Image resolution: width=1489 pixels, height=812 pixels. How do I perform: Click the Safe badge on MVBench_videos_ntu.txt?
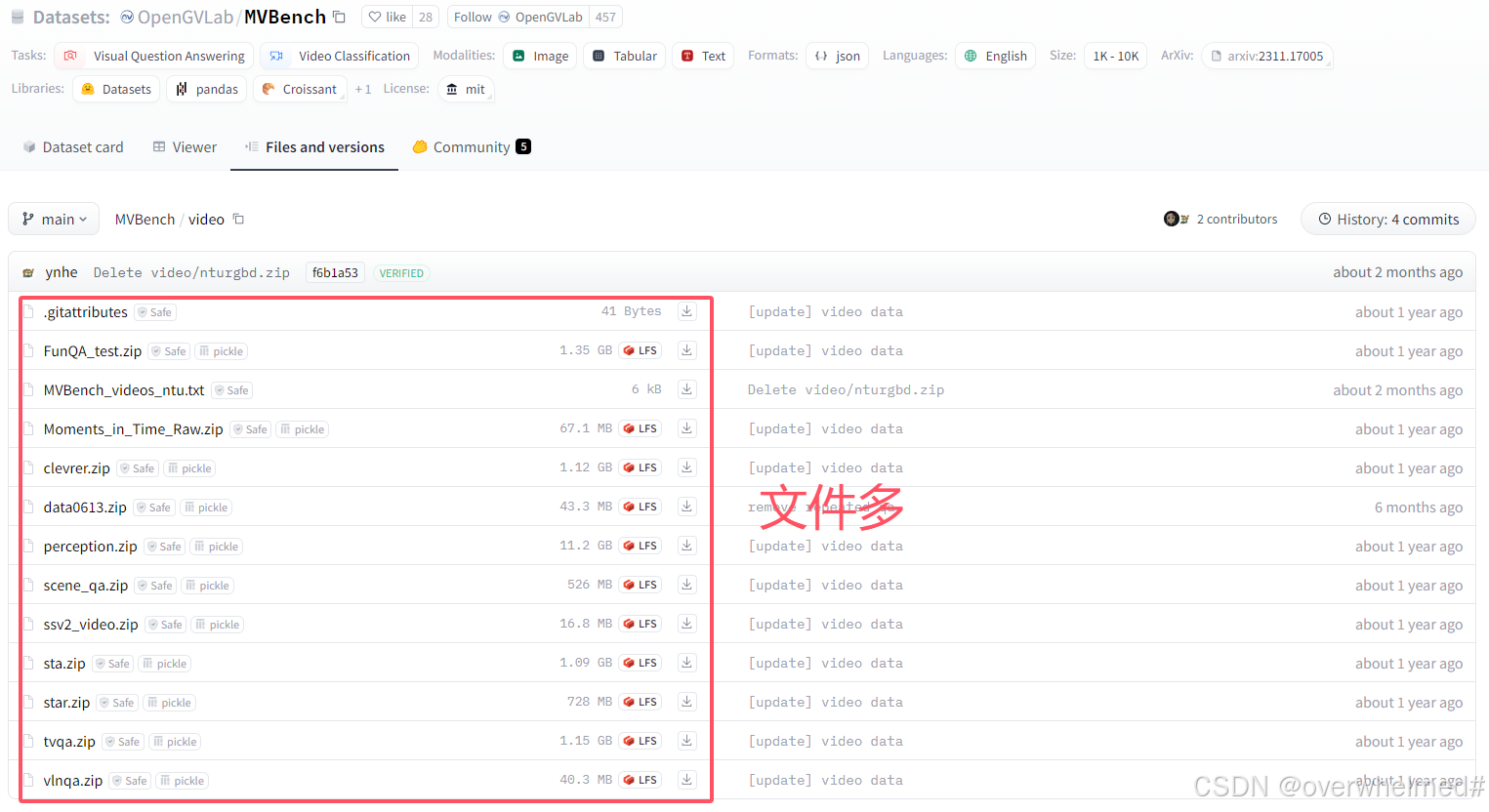232,390
